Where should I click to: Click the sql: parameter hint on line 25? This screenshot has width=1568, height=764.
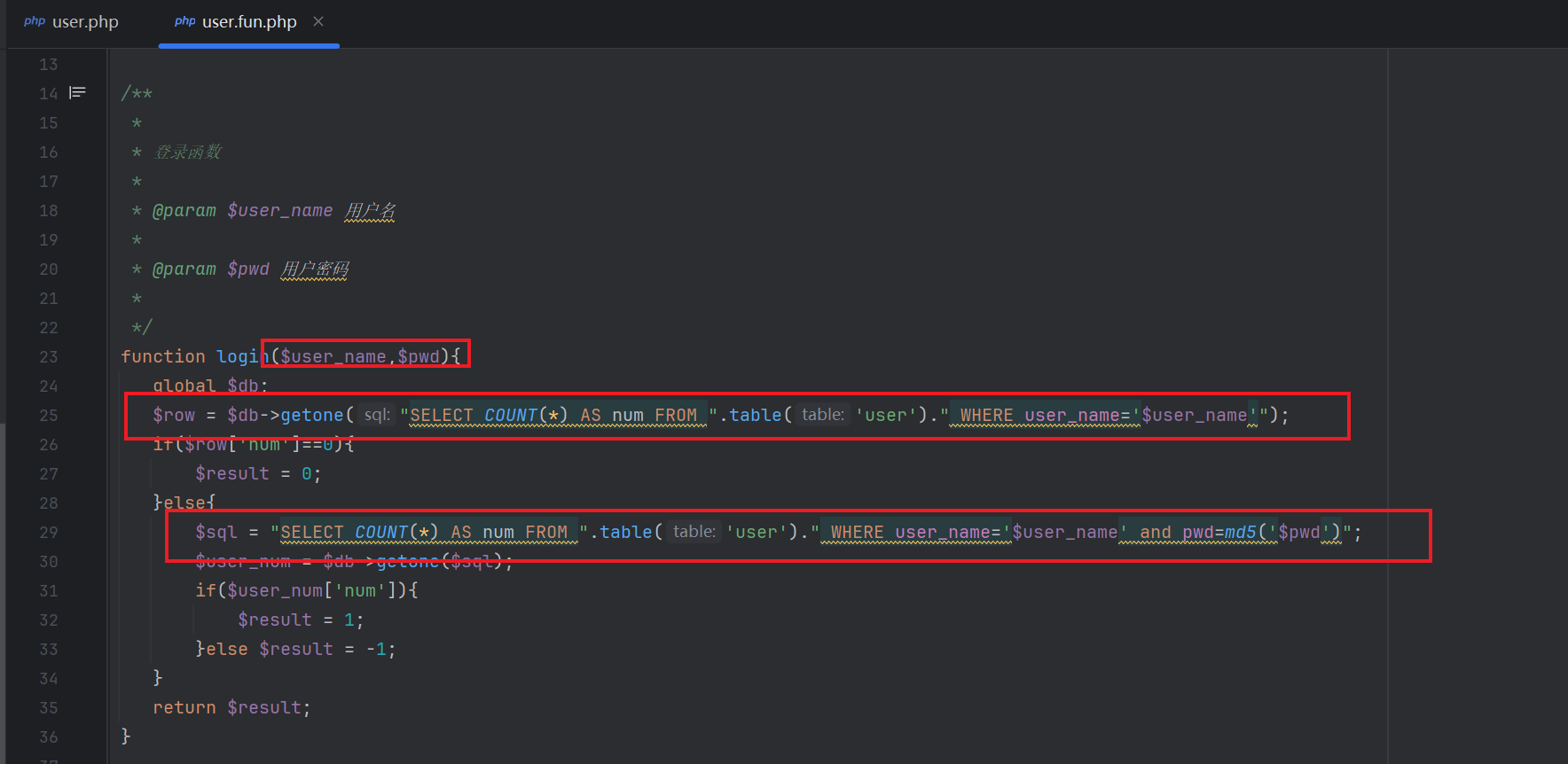click(x=377, y=415)
